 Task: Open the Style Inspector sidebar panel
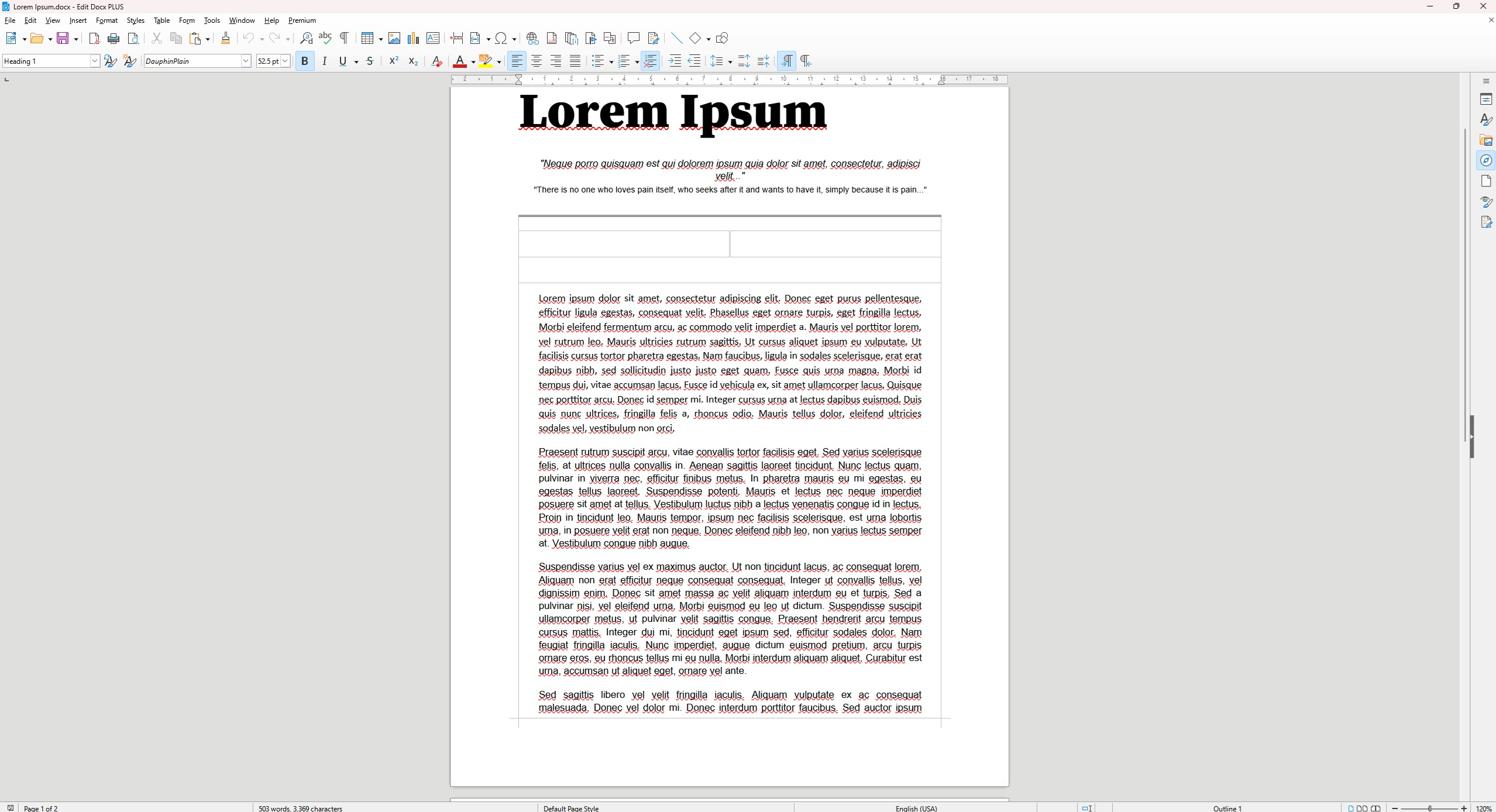pos(1486,202)
